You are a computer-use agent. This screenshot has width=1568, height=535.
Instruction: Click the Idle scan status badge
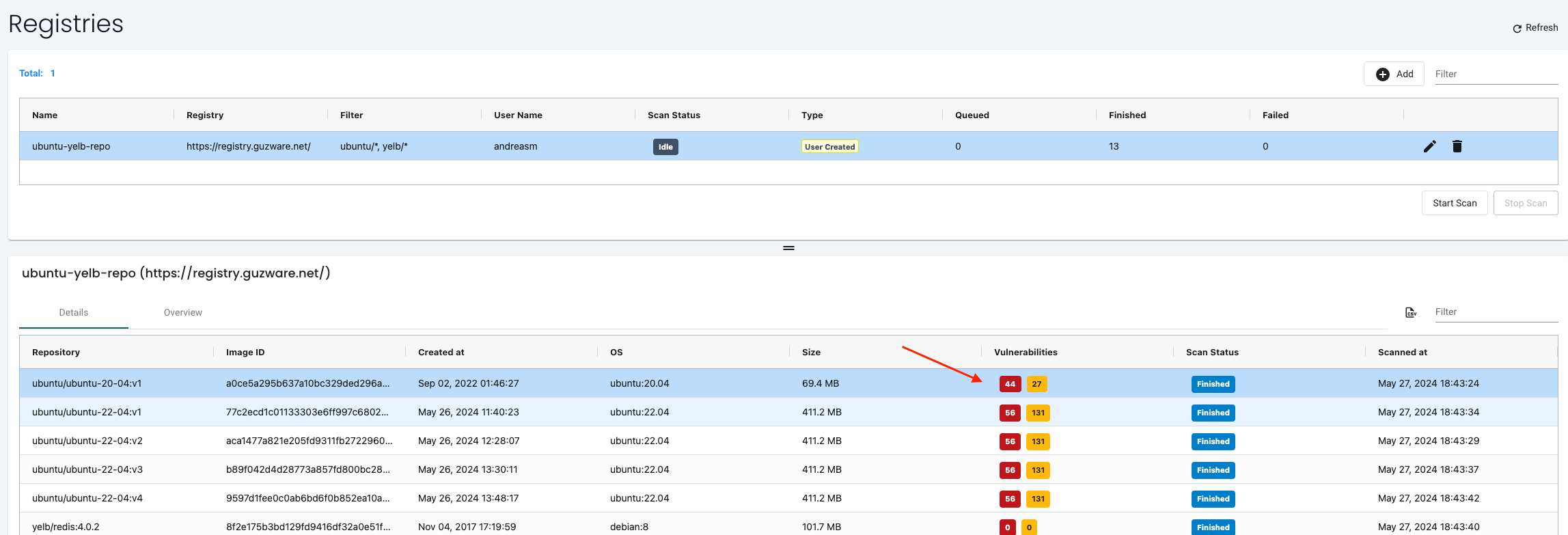point(665,147)
